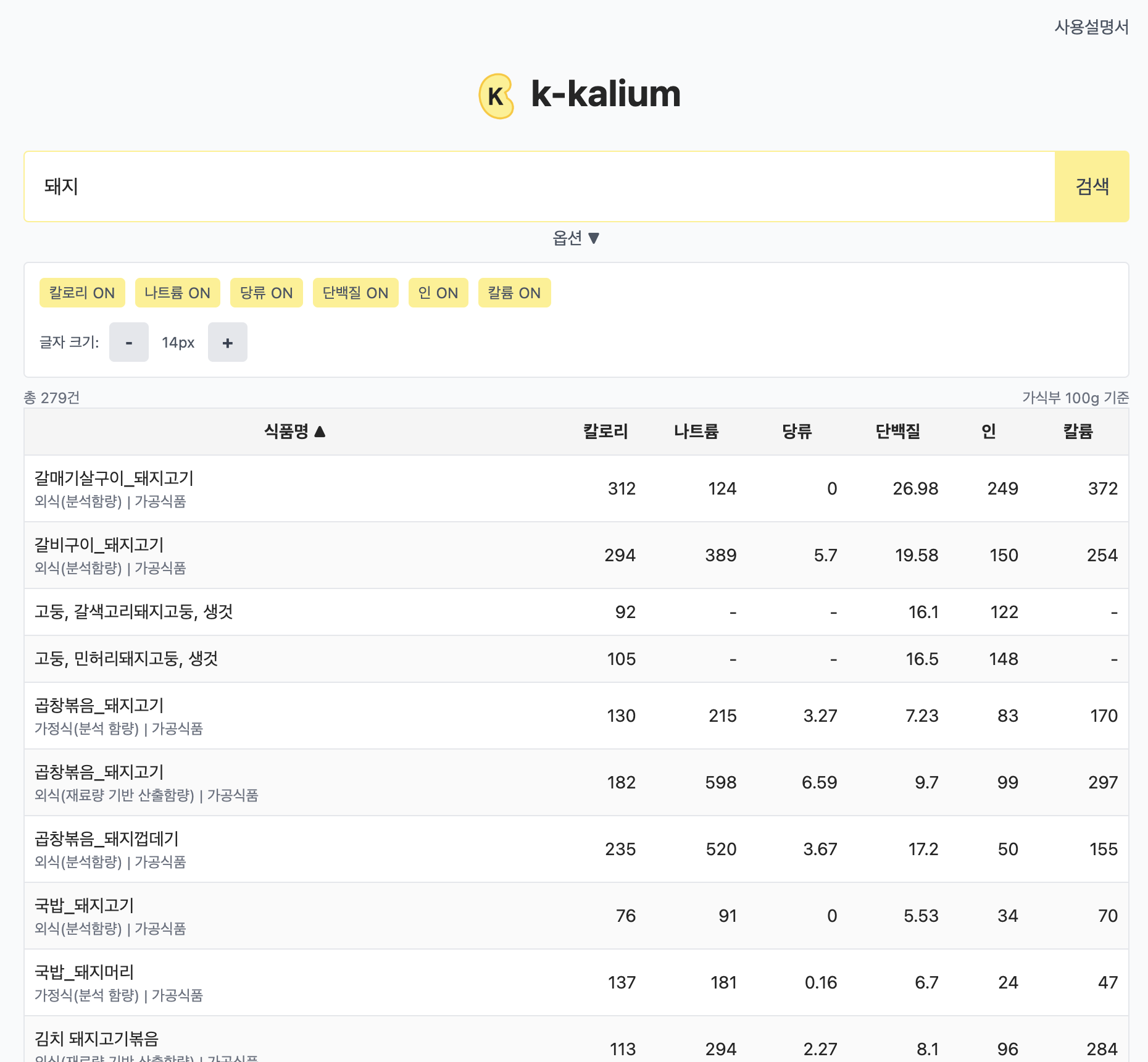Viewport: 1148px width, 1062px height.
Task: Disable the 인 ON filter chip
Action: click(438, 293)
